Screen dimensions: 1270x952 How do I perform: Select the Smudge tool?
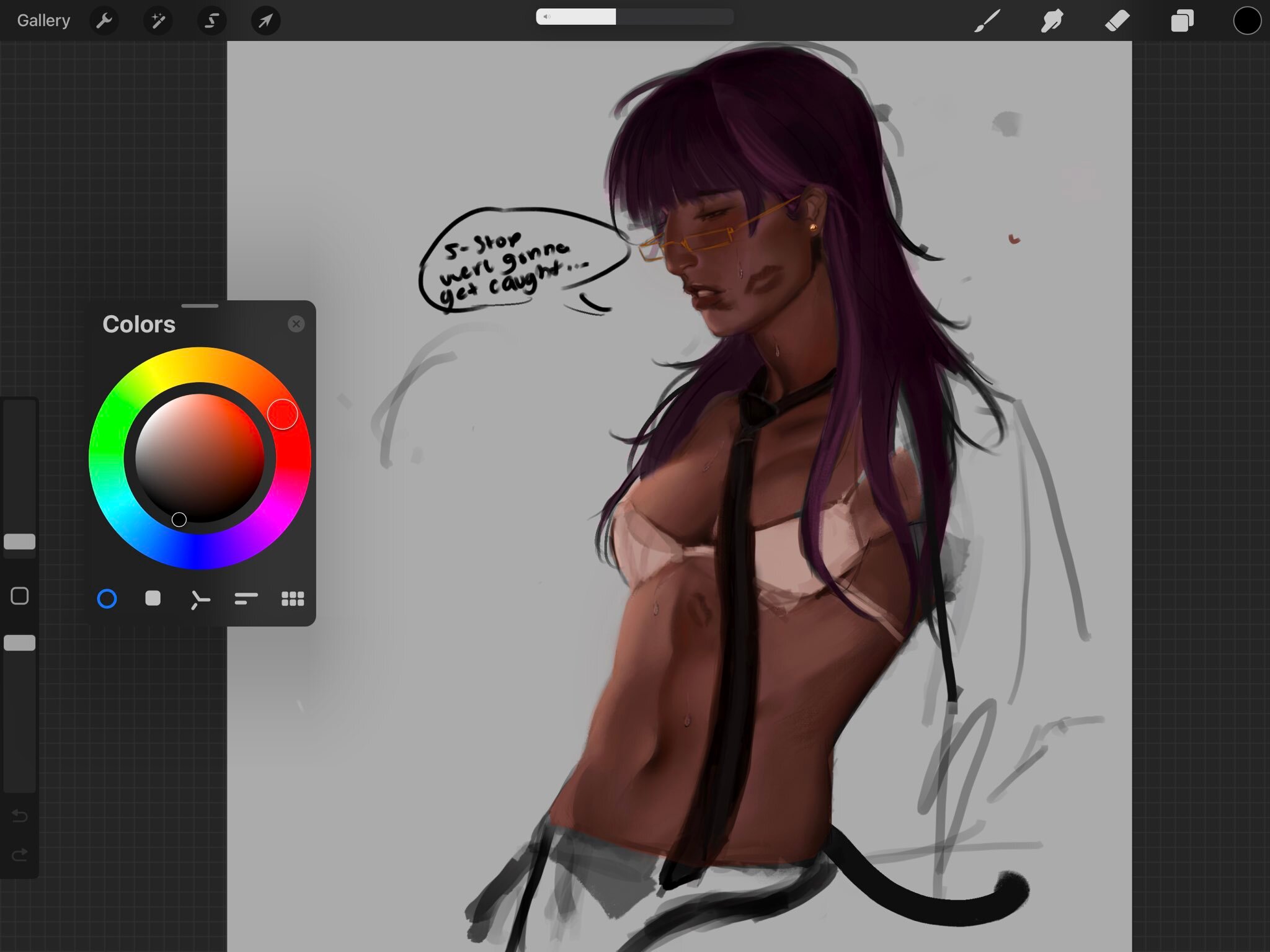click(1052, 20)
